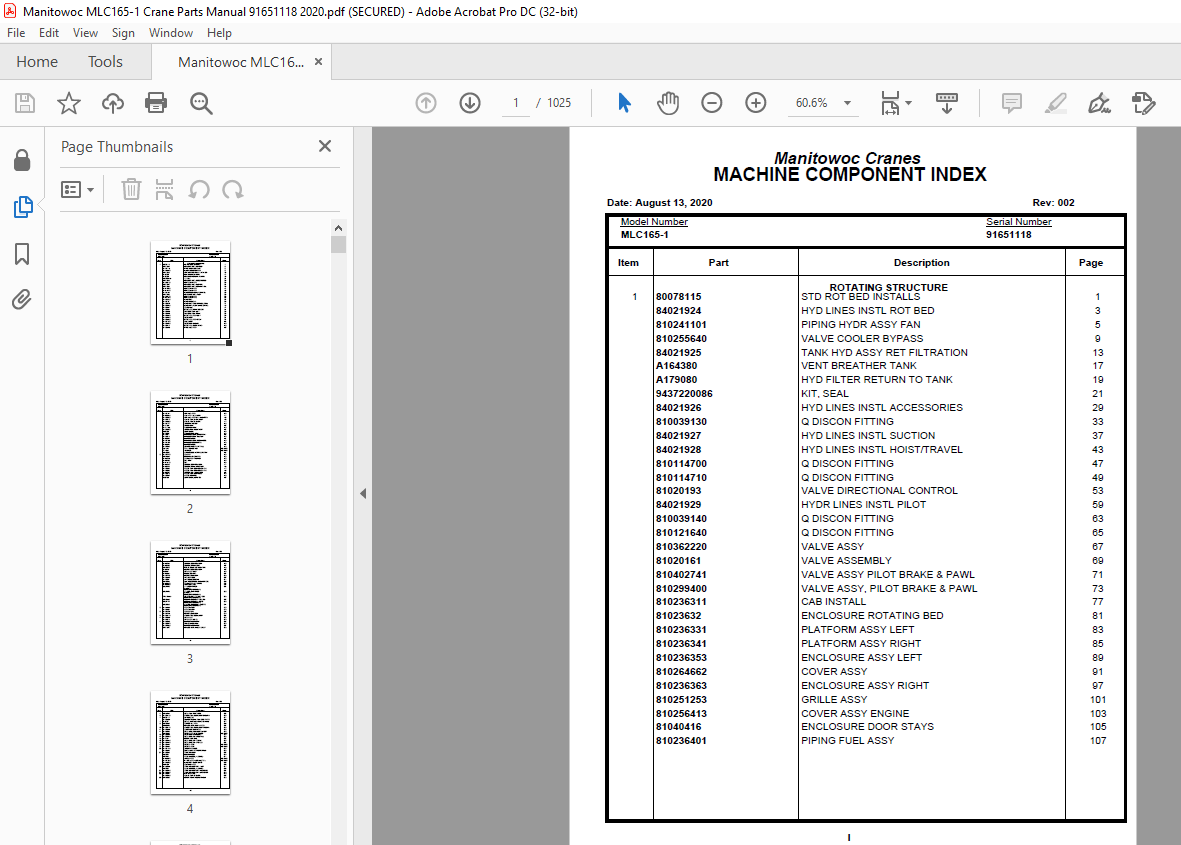Click the page number input field
1181x845 pixels.
coord(516,102)
